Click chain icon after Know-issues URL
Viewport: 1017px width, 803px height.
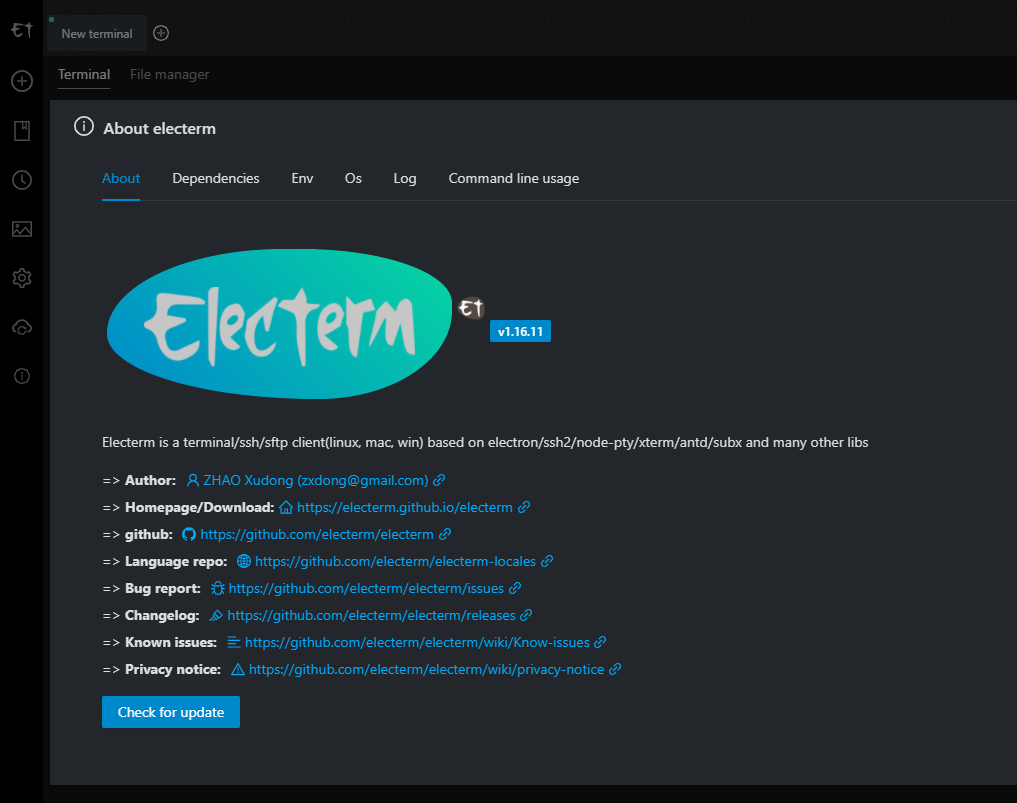pyautogui.click(x=601, y=642)
